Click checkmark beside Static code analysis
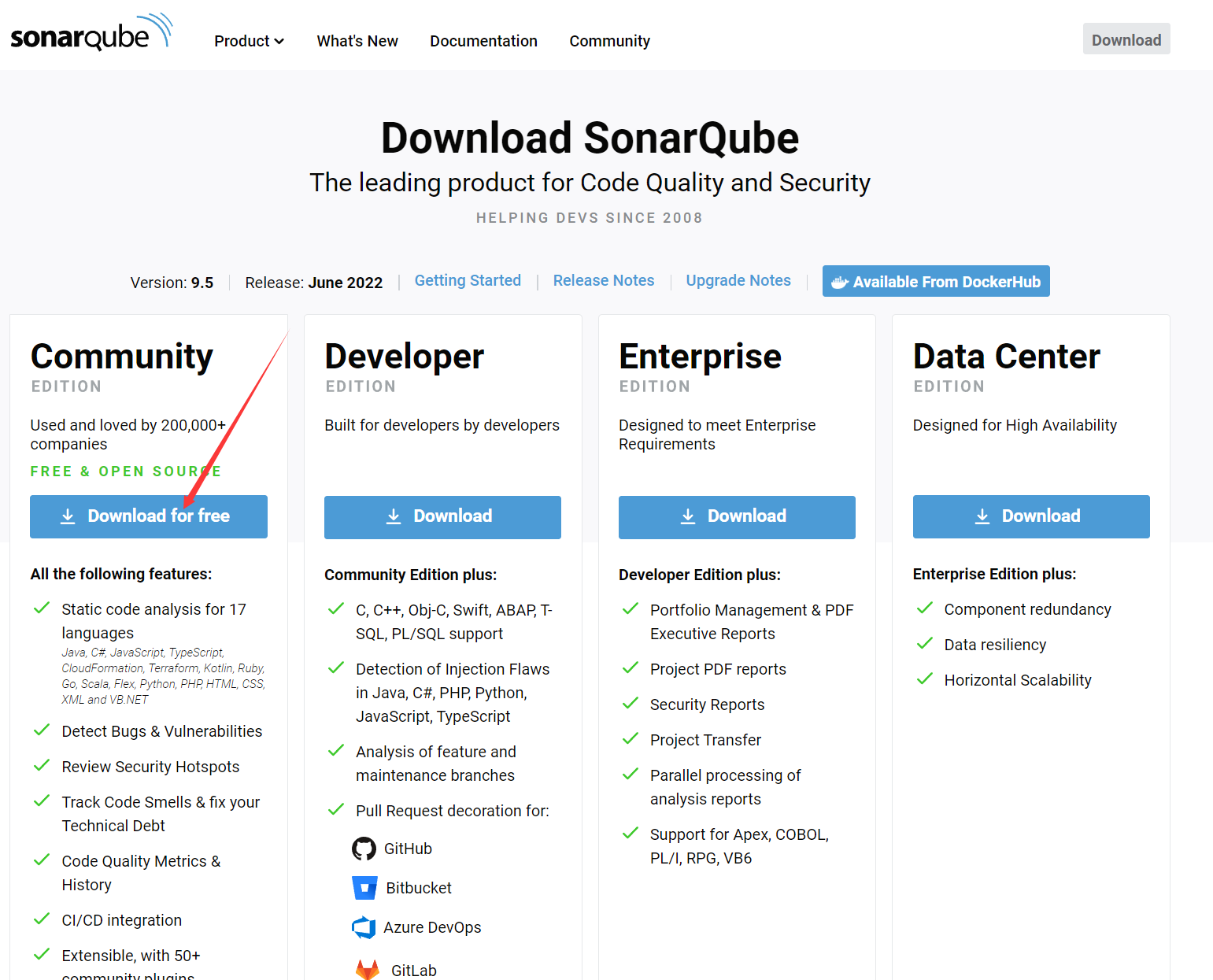1213x980 pixels. click(x=42, y=608)
